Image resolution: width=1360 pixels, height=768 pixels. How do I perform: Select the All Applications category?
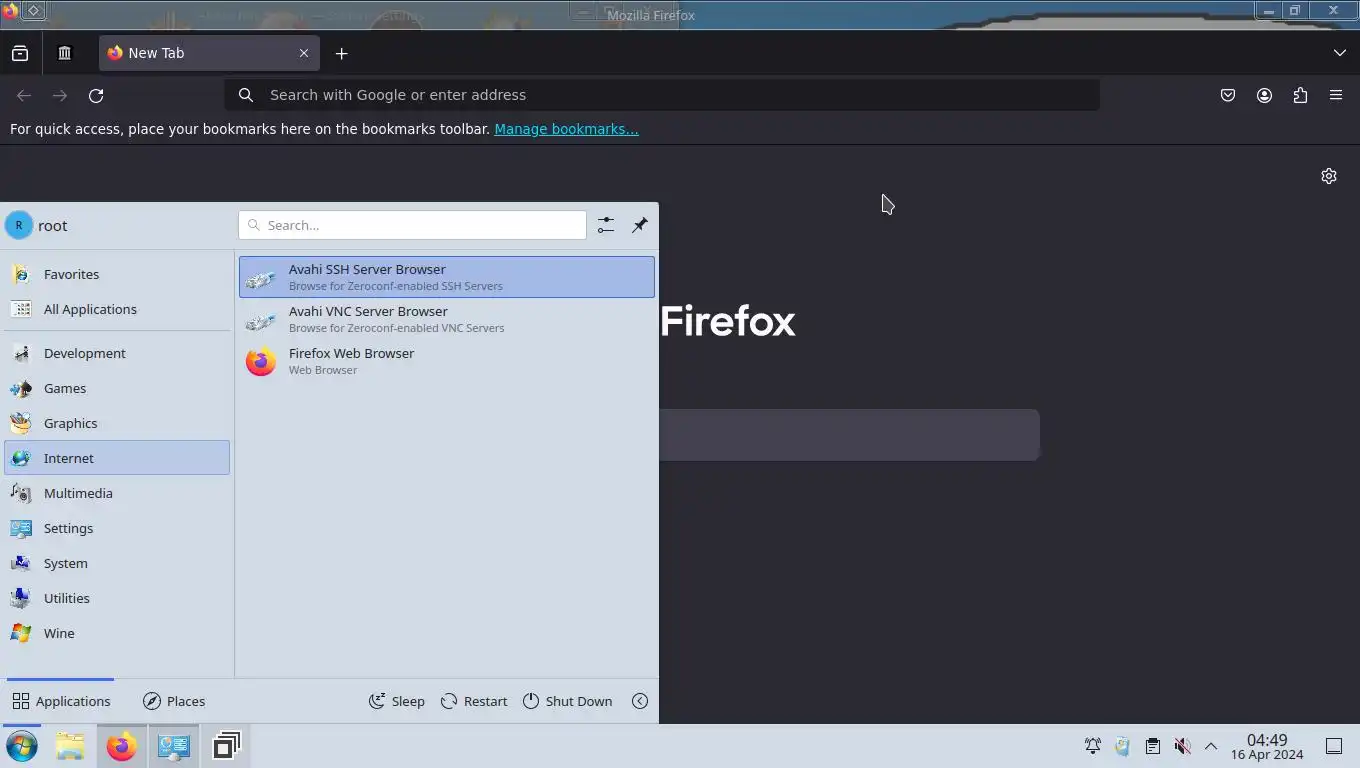coord(117,309)
